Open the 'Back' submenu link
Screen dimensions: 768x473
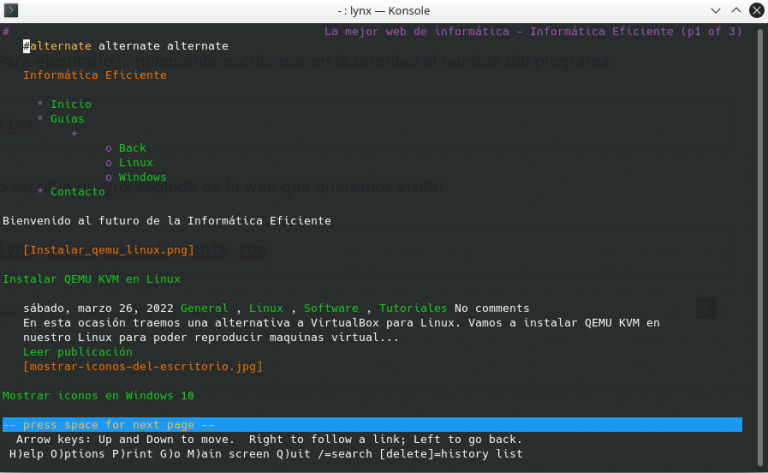pyautogui.click(x=132, y=148)
